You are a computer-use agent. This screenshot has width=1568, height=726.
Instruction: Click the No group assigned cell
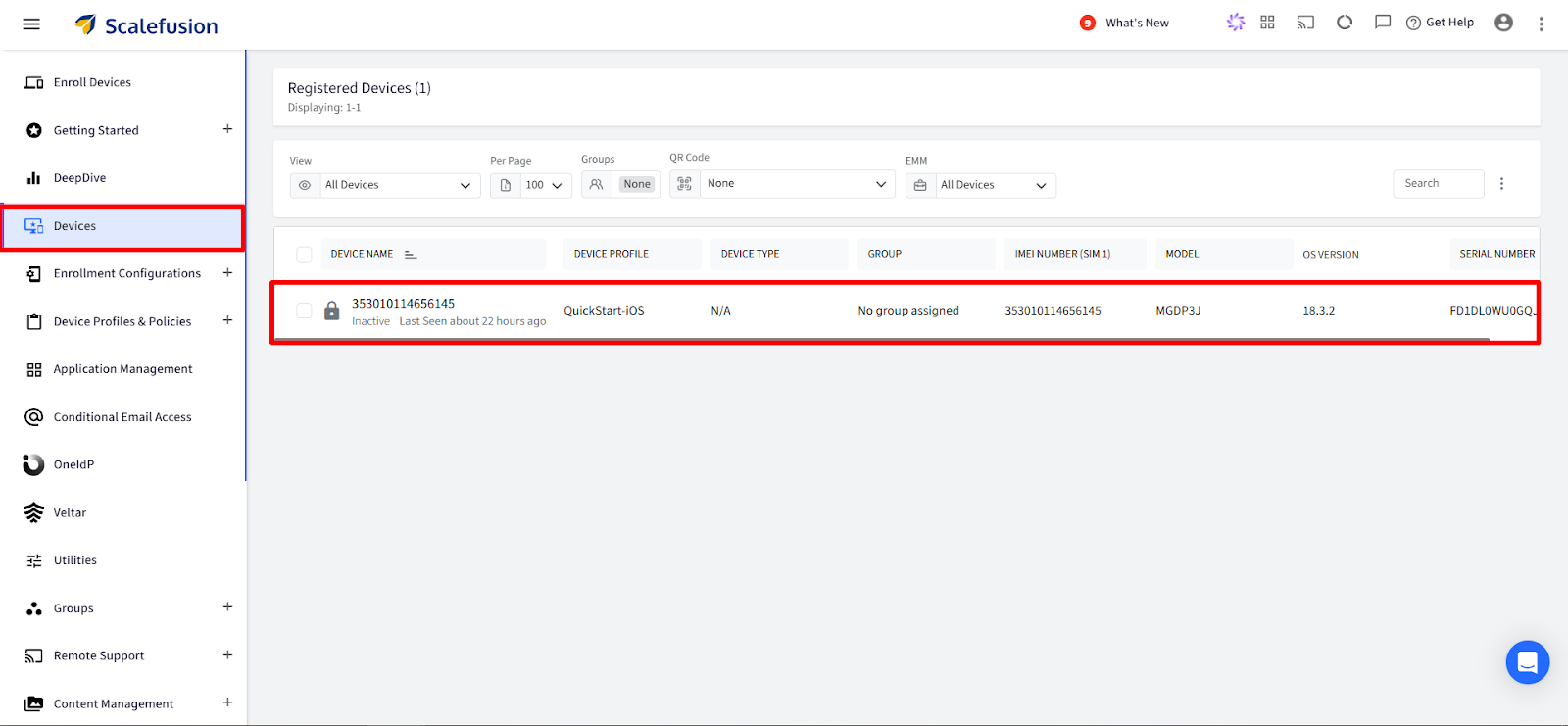point(908,311)
